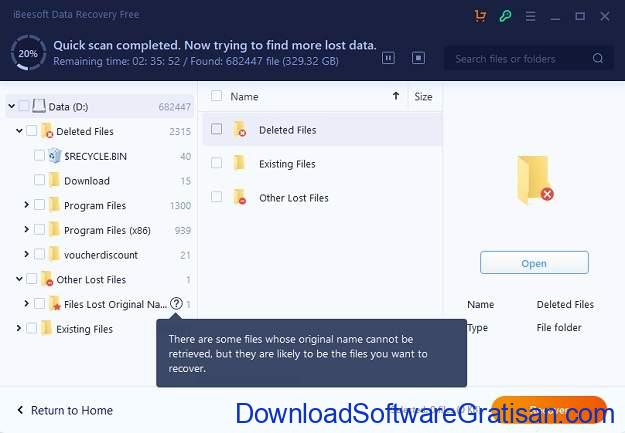
Task: Select Existing Files row text in list
Action: 287,164
